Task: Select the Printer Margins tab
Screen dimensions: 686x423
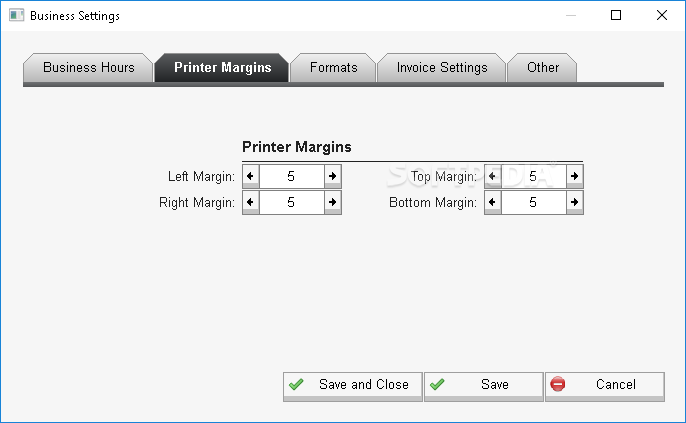Action: 222,67
